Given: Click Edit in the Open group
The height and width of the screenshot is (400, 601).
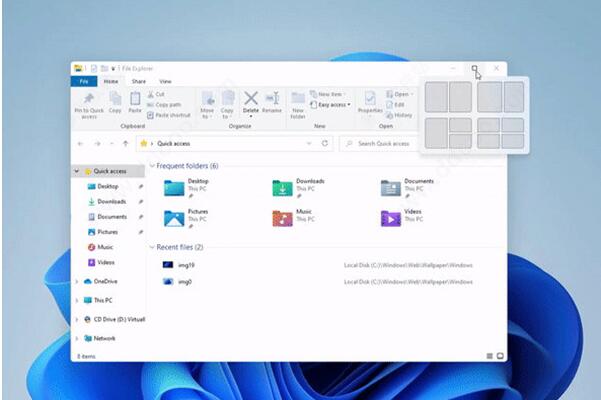Looking at the screenshot, I should 395,105.
